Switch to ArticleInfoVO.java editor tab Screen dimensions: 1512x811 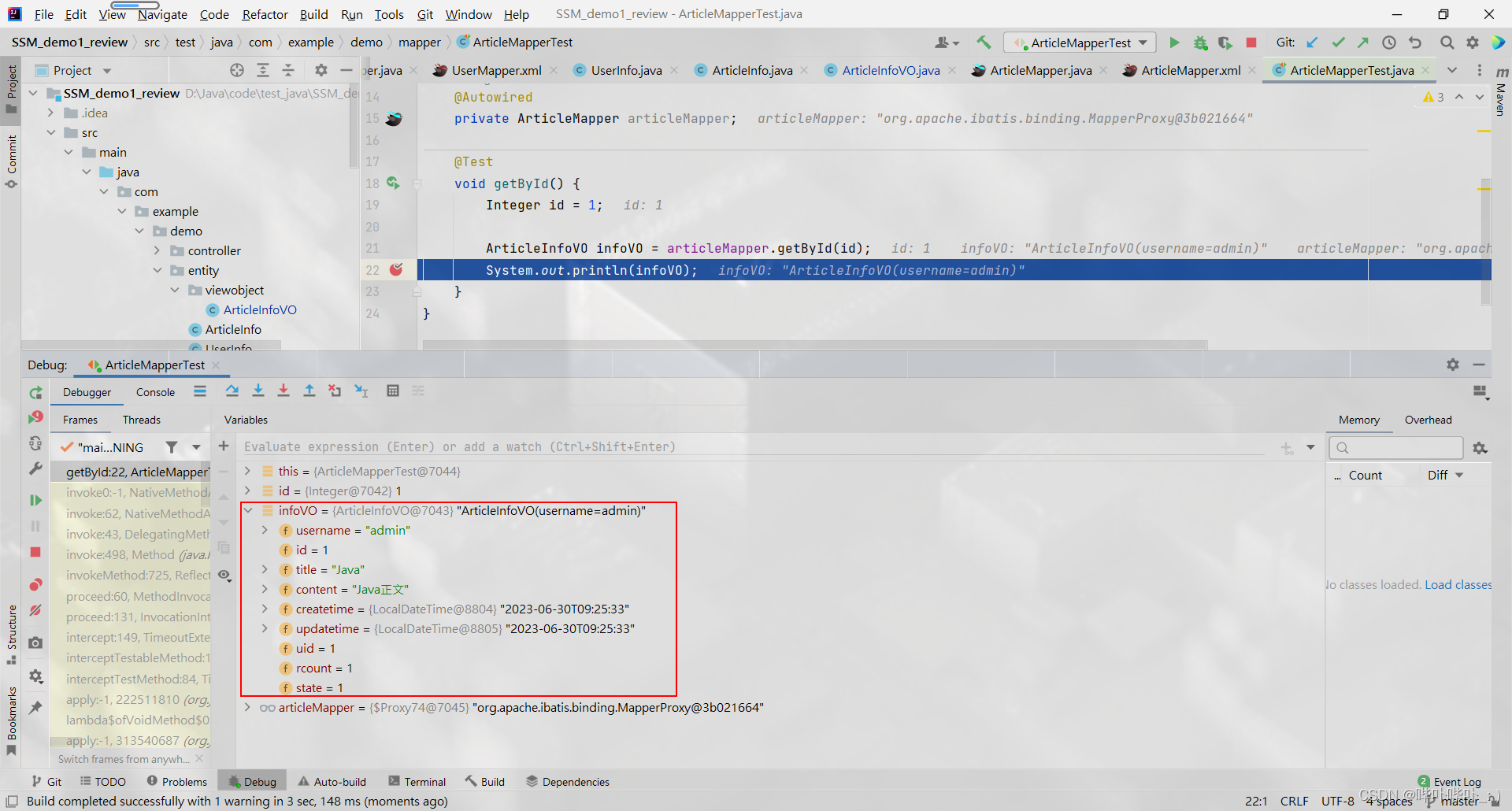[x=890, y=70]
